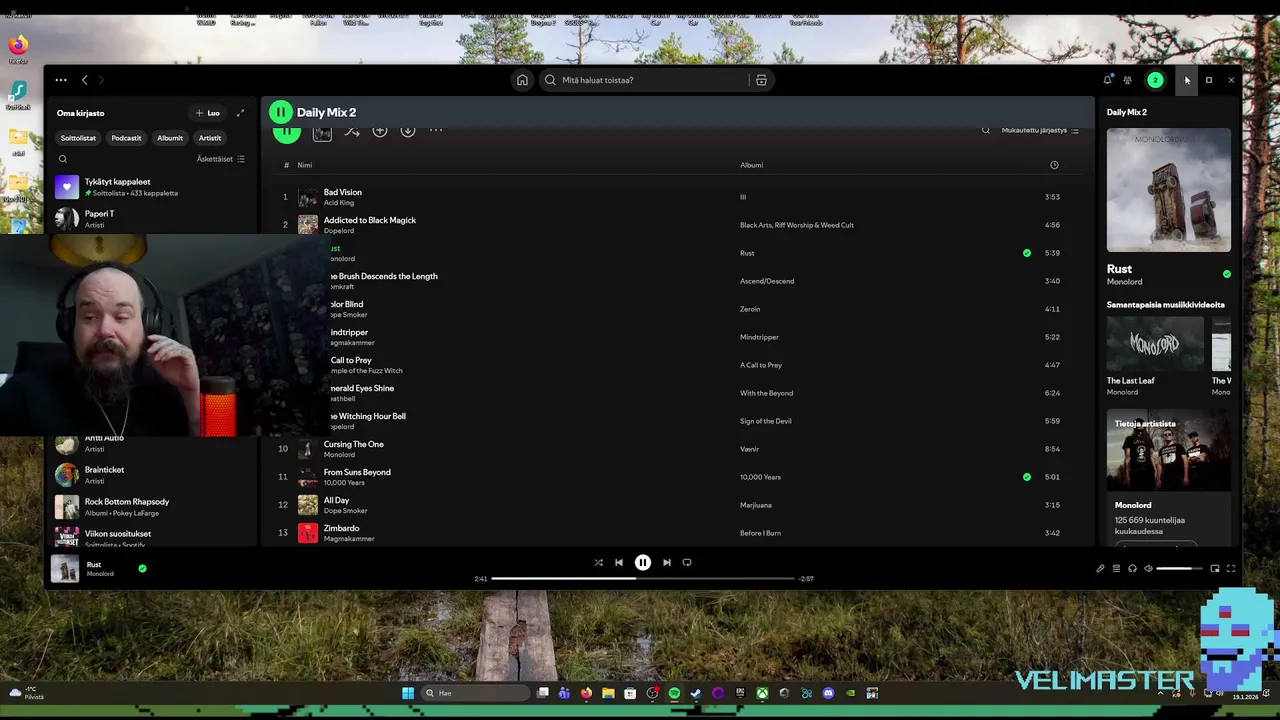Image resolution: width=1280 pixels, height=720 pixels.
Task: Mute with the volume speaker icon
Action: pos(1148,569)
